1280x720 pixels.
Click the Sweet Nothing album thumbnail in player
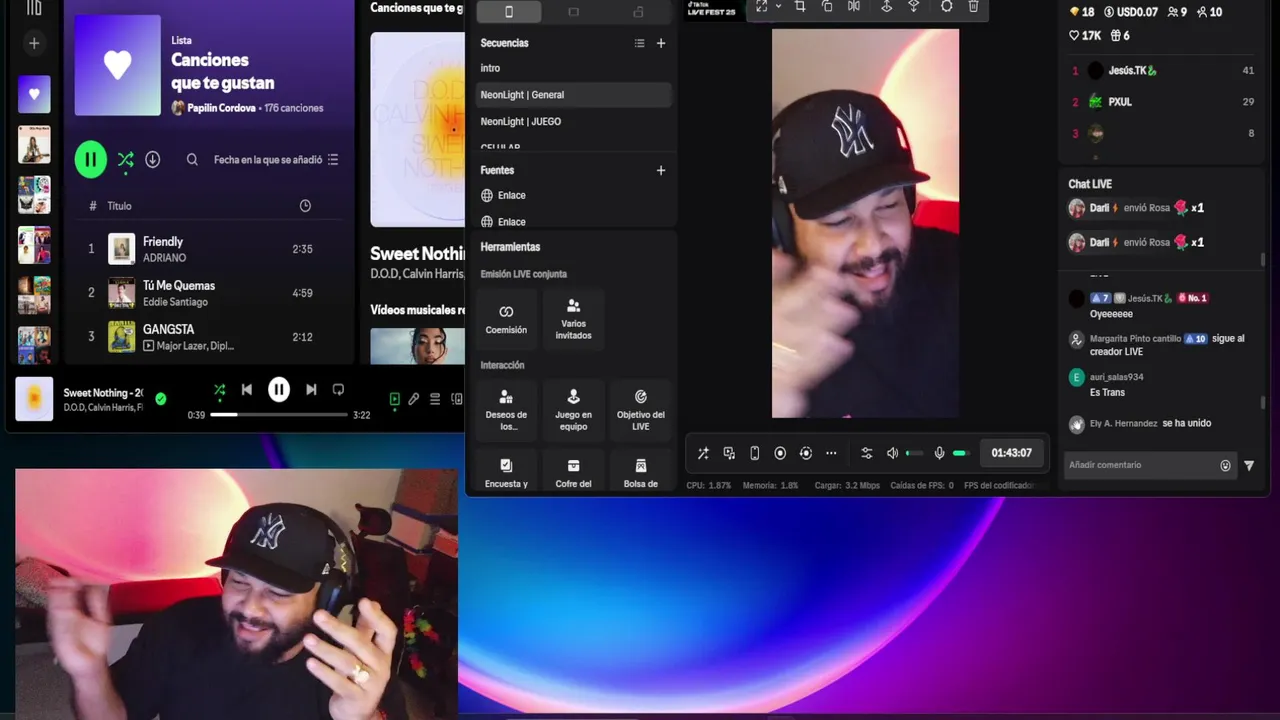click(x=34, y=399)
